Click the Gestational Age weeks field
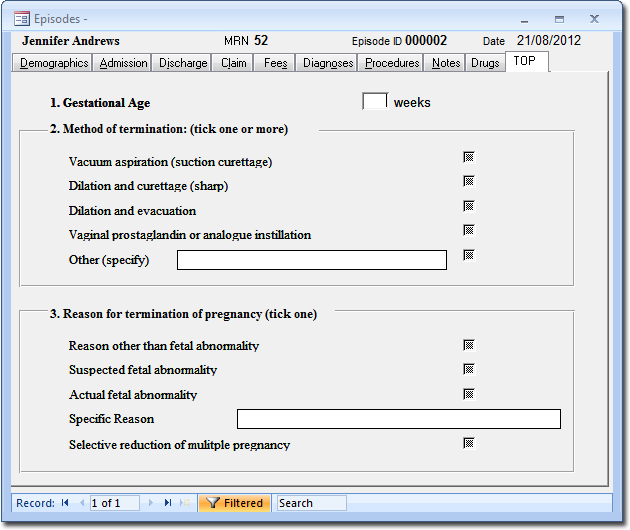Image resolution: width=630 pixels, height=530 pixels. pos(374,101)
